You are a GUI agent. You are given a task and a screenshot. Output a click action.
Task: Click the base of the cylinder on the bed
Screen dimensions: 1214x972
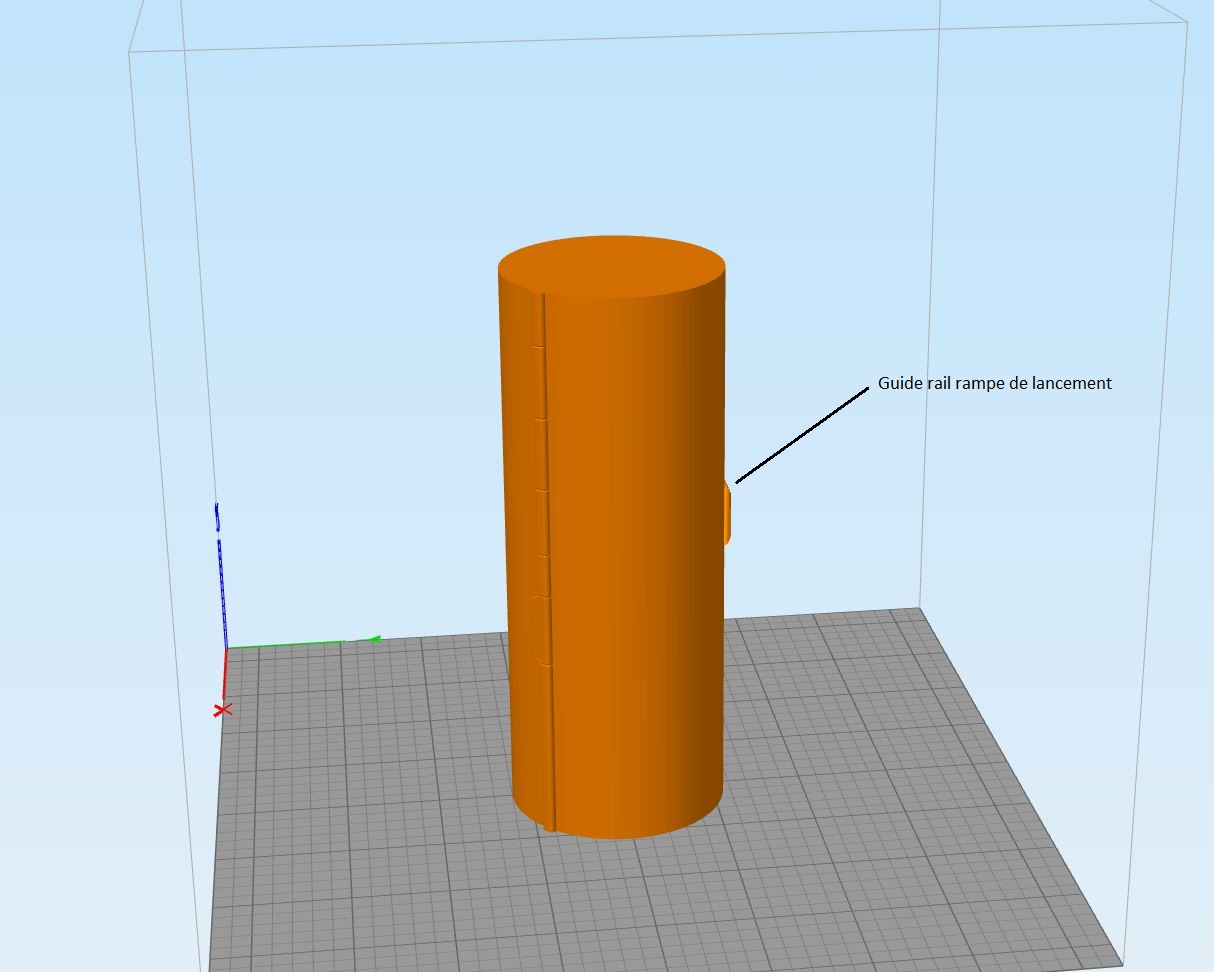[620, 832]
